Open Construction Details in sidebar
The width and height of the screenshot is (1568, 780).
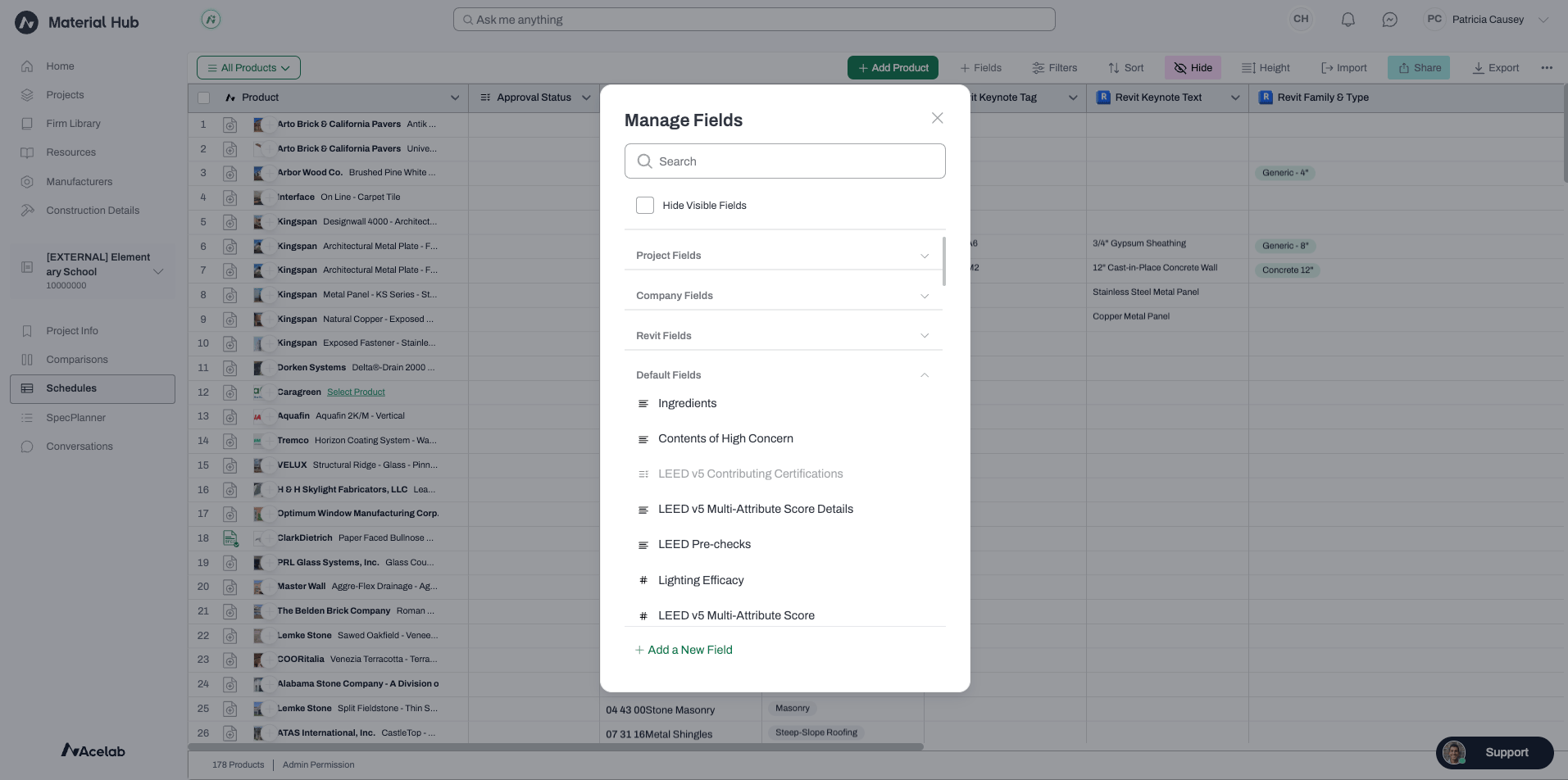click(93, 211)
